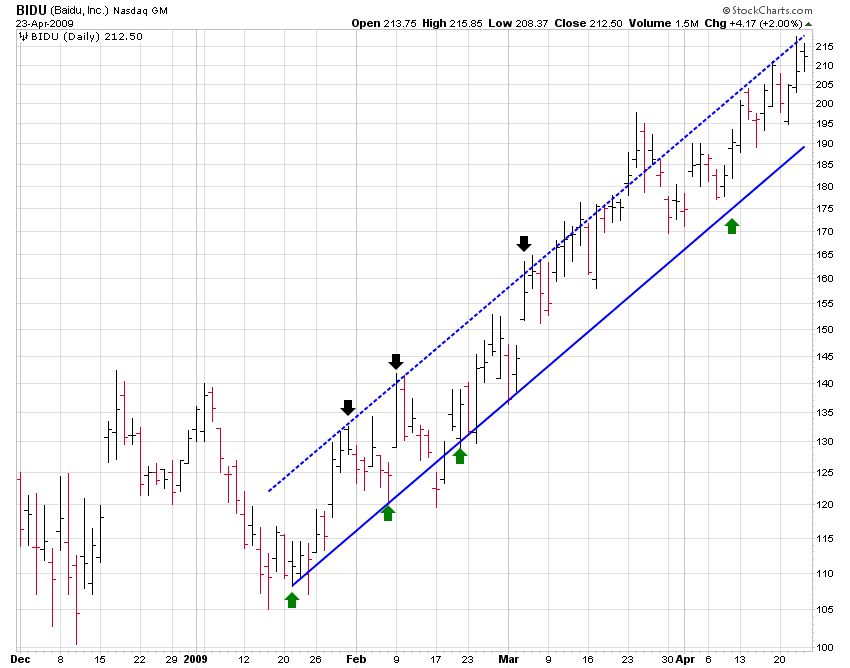The image size is (850, 668).
Task: Click the price-bar icon in the chart legend
Action: pyautogui.click(x=23, y=37)
